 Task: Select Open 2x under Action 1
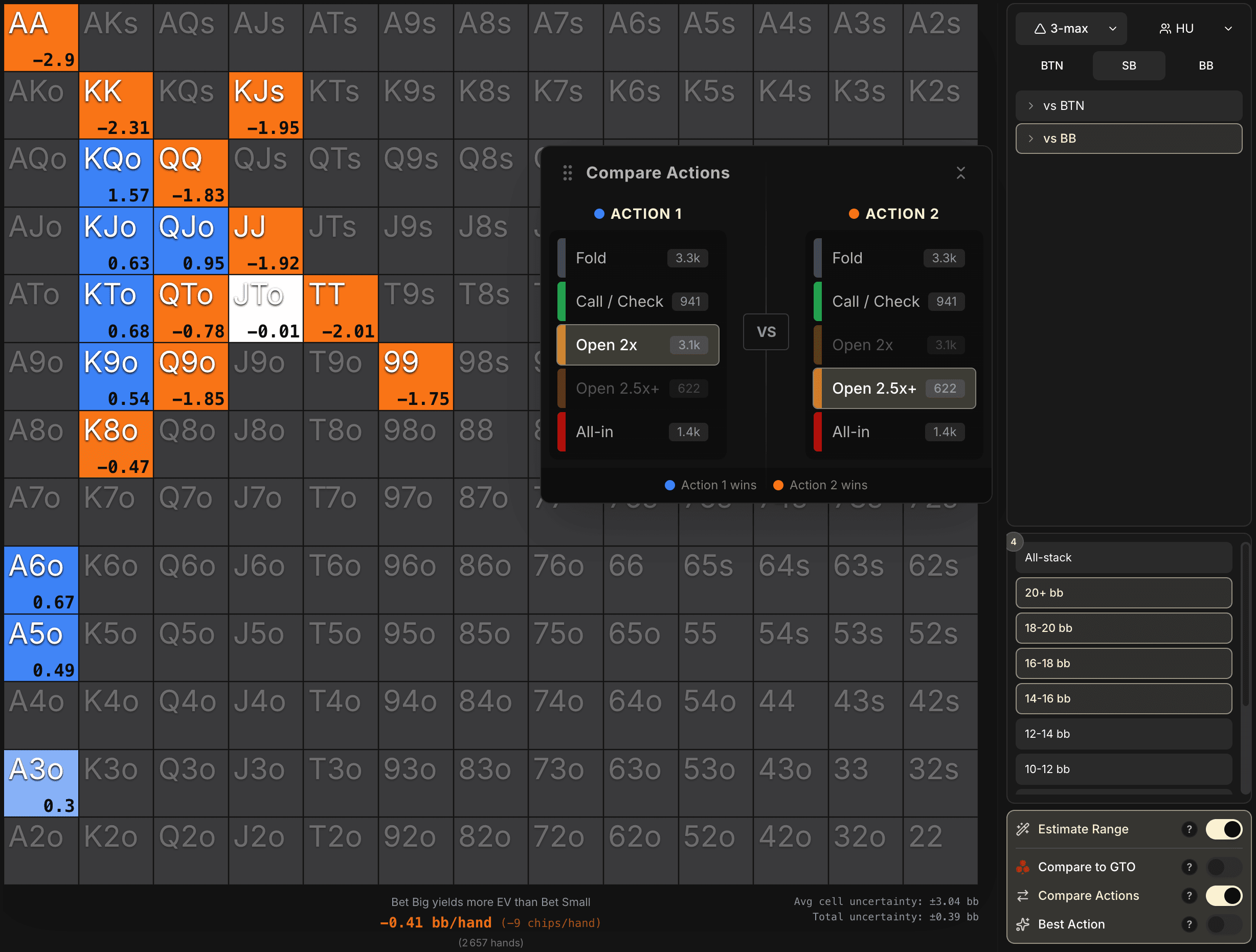(638, 345)
